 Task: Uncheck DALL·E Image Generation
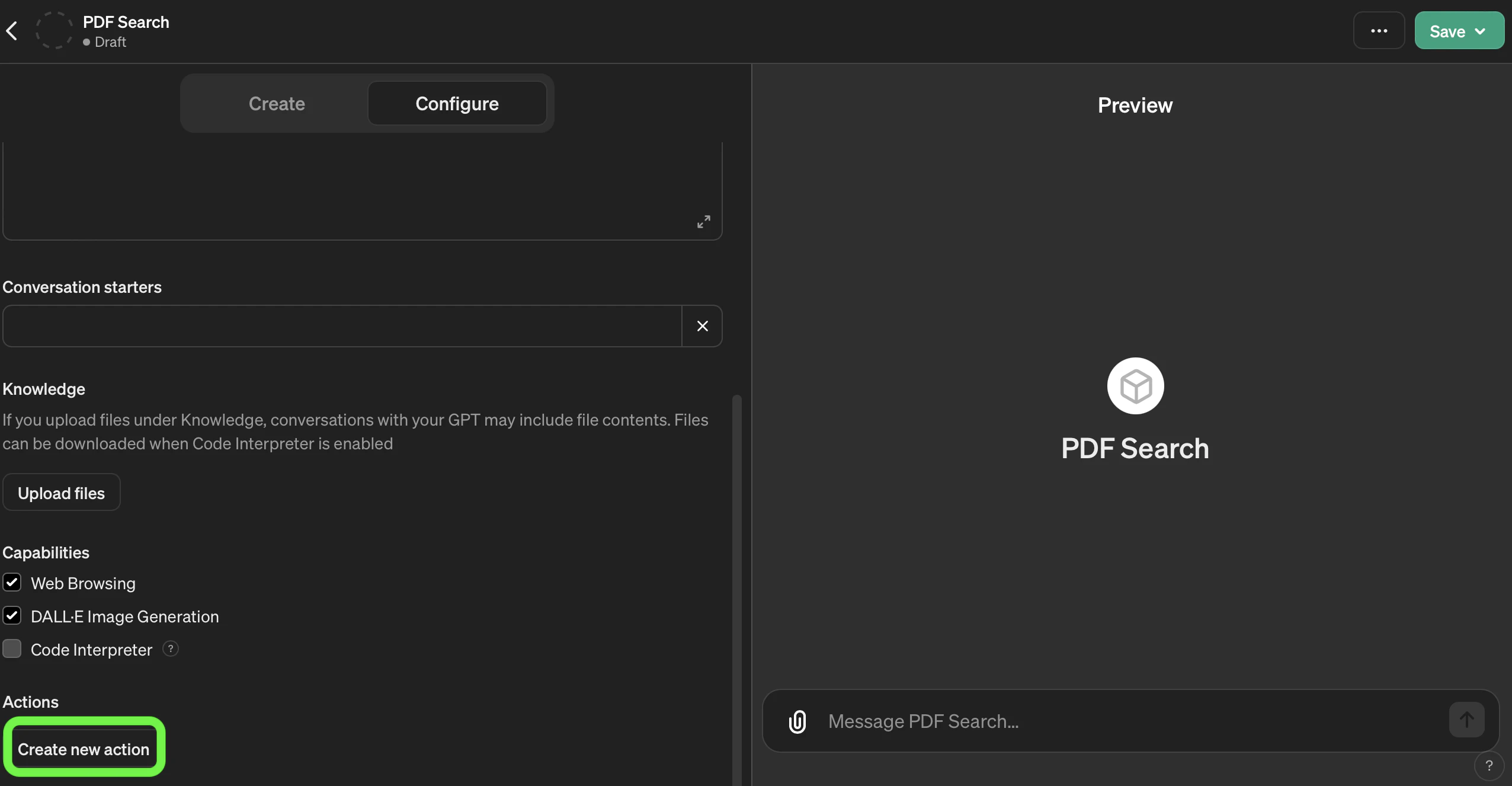(12, 616)
